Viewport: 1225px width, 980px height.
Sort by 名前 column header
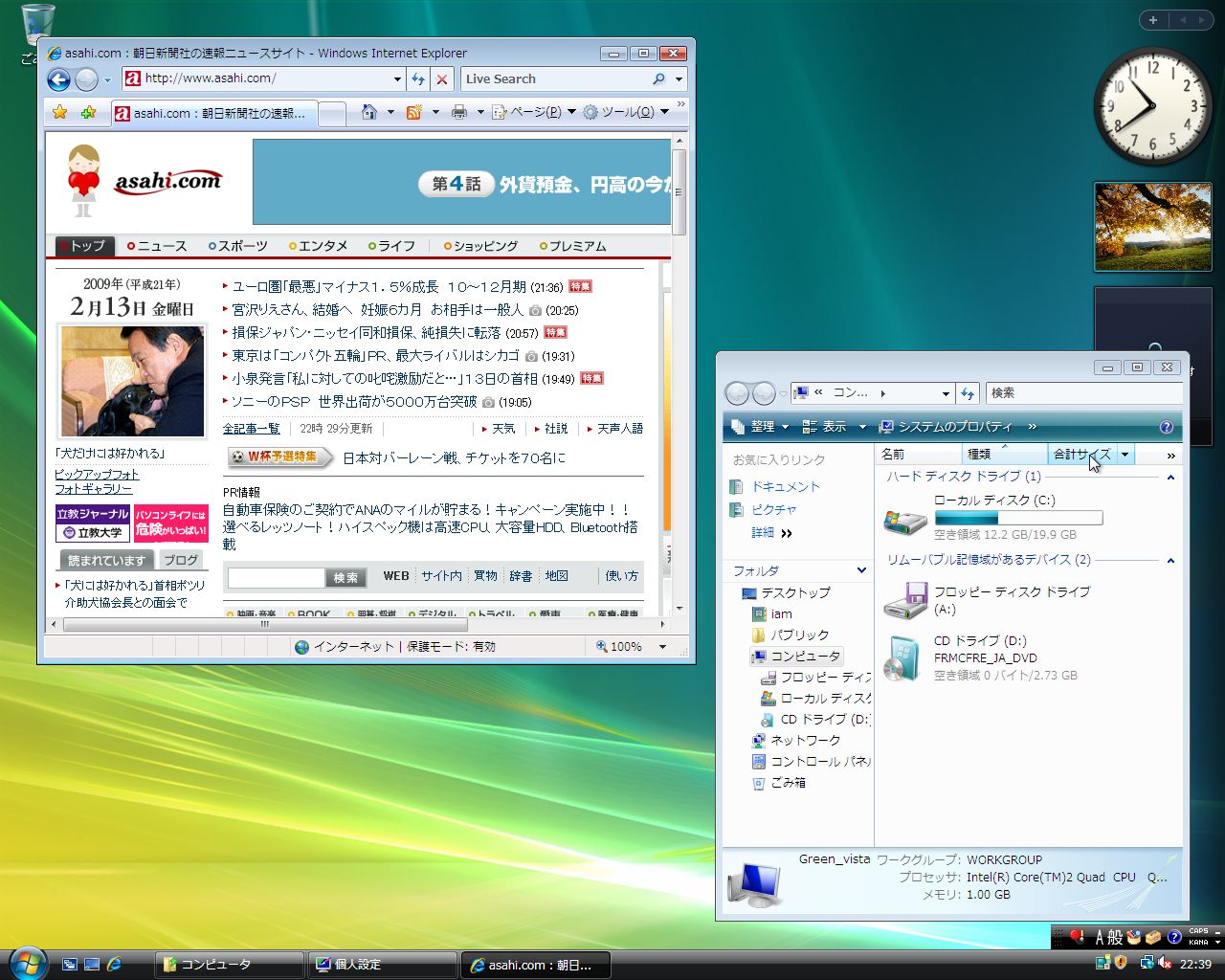coord(919,455)
